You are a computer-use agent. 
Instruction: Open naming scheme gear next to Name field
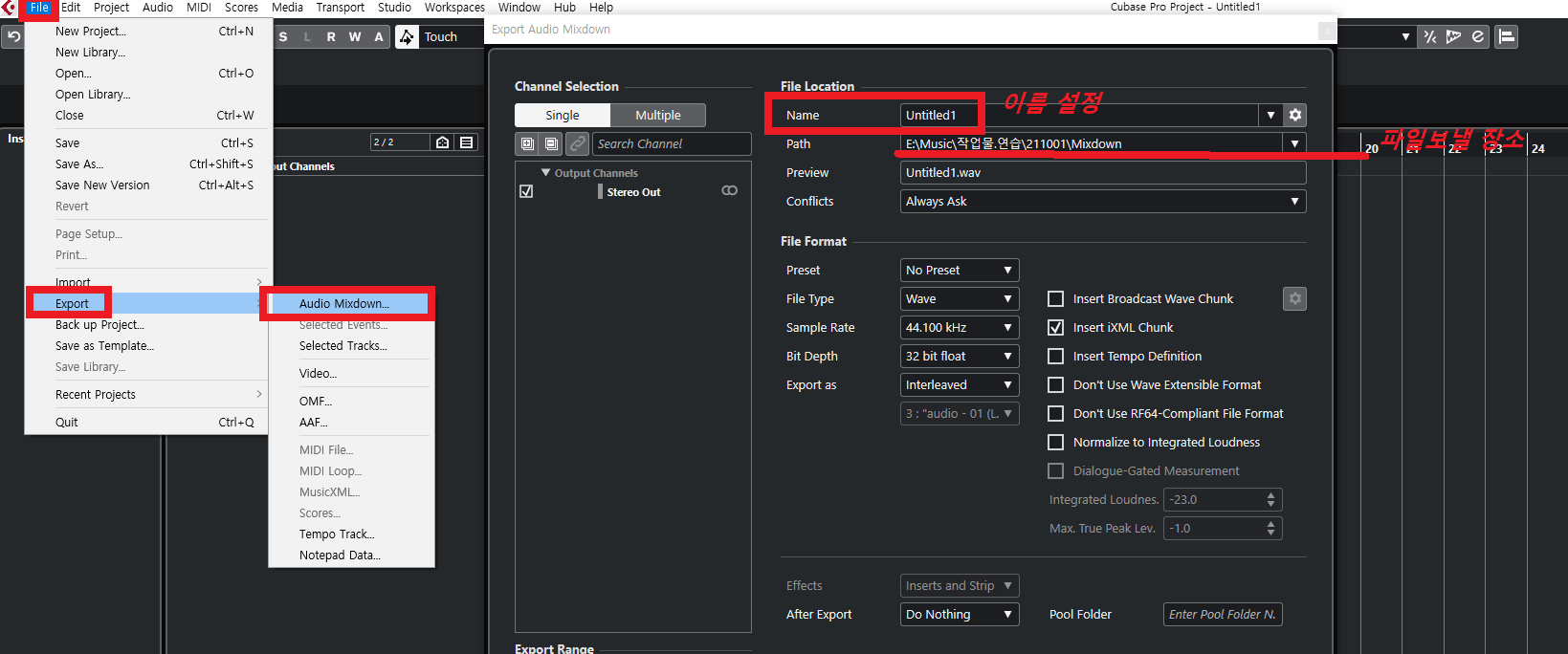(x=1295, y=115)
